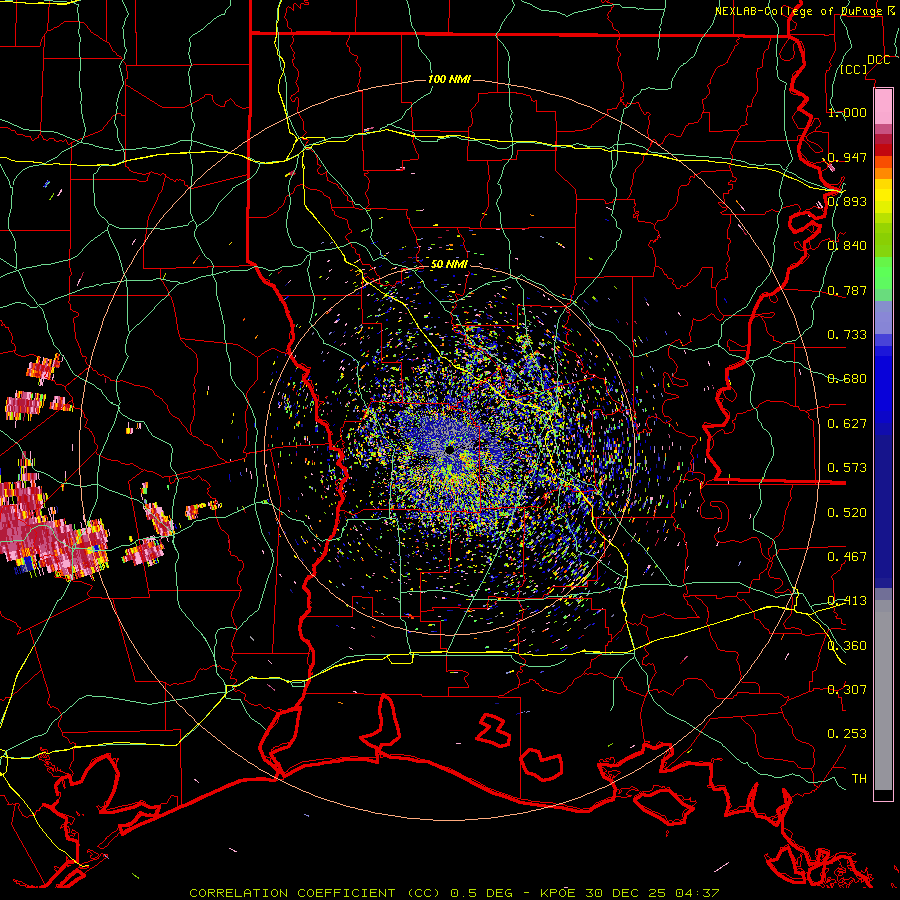Click the 50 NMI range ring label

point(449,265)
